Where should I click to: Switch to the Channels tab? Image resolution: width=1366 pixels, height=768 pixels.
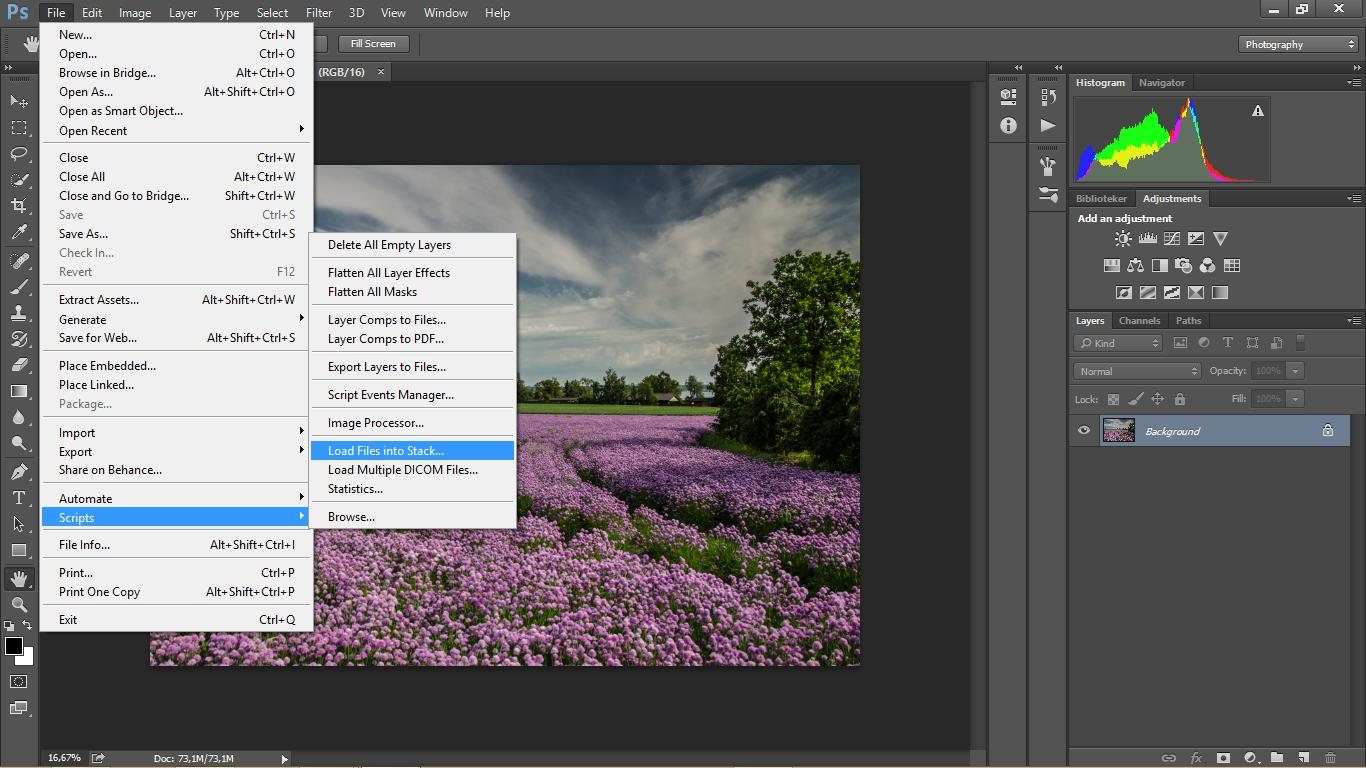[x=1139, y=320]
